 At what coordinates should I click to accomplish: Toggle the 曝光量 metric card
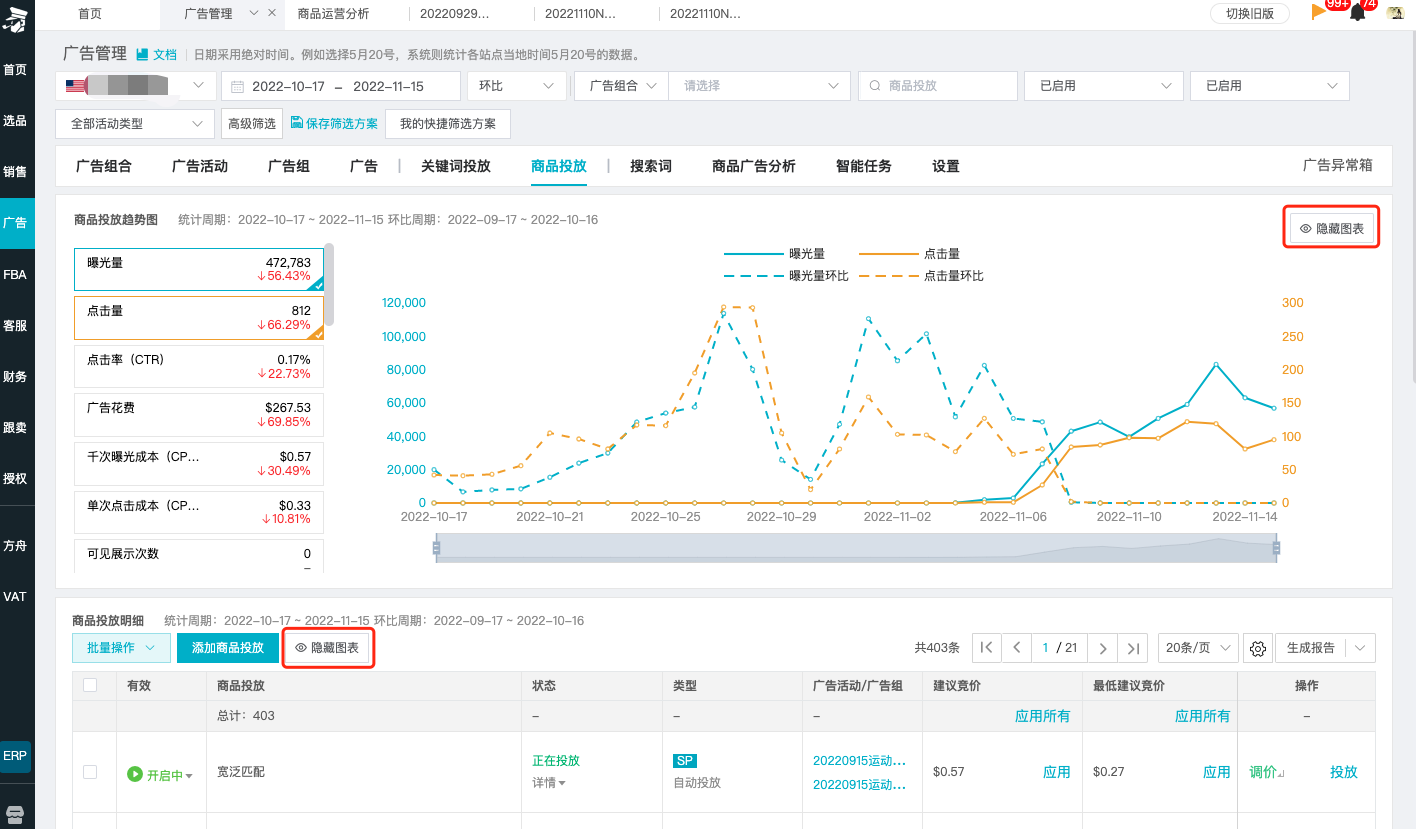tap(199, 269)
